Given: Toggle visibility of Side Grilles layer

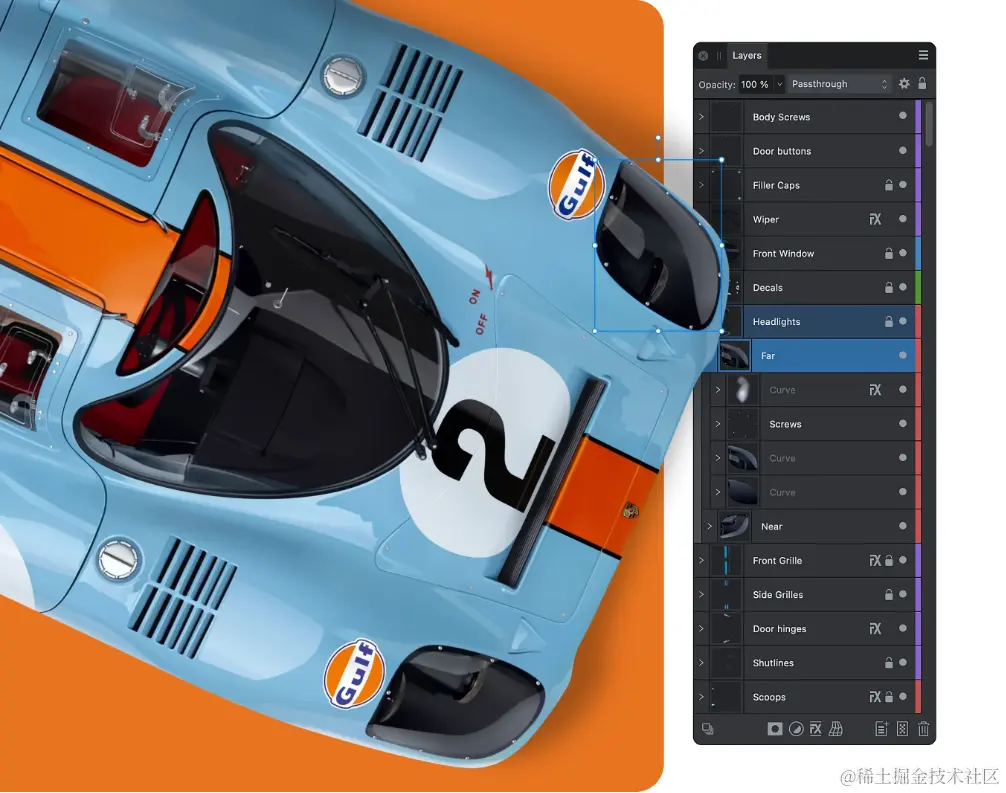Looking at the screenshot, I should coord(903,594).
